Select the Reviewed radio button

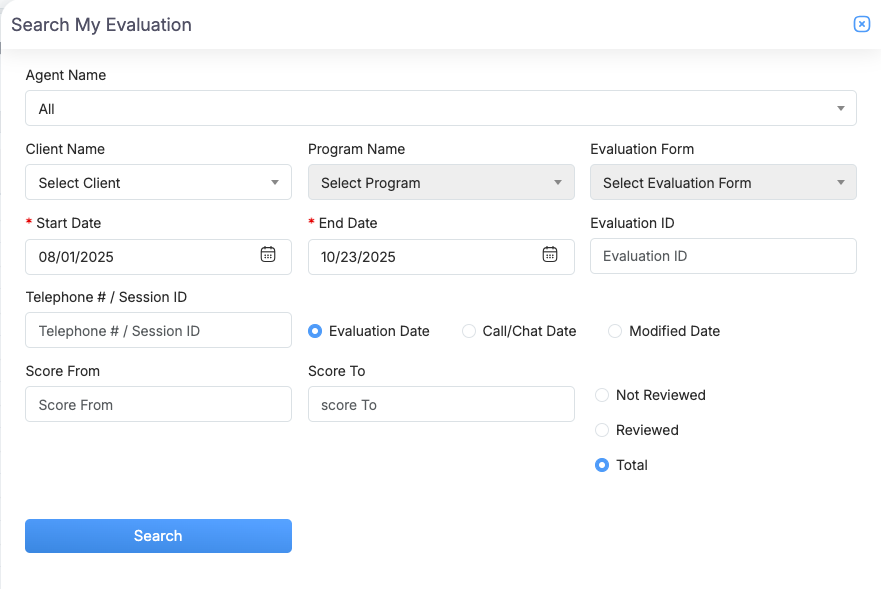point(602,430)
